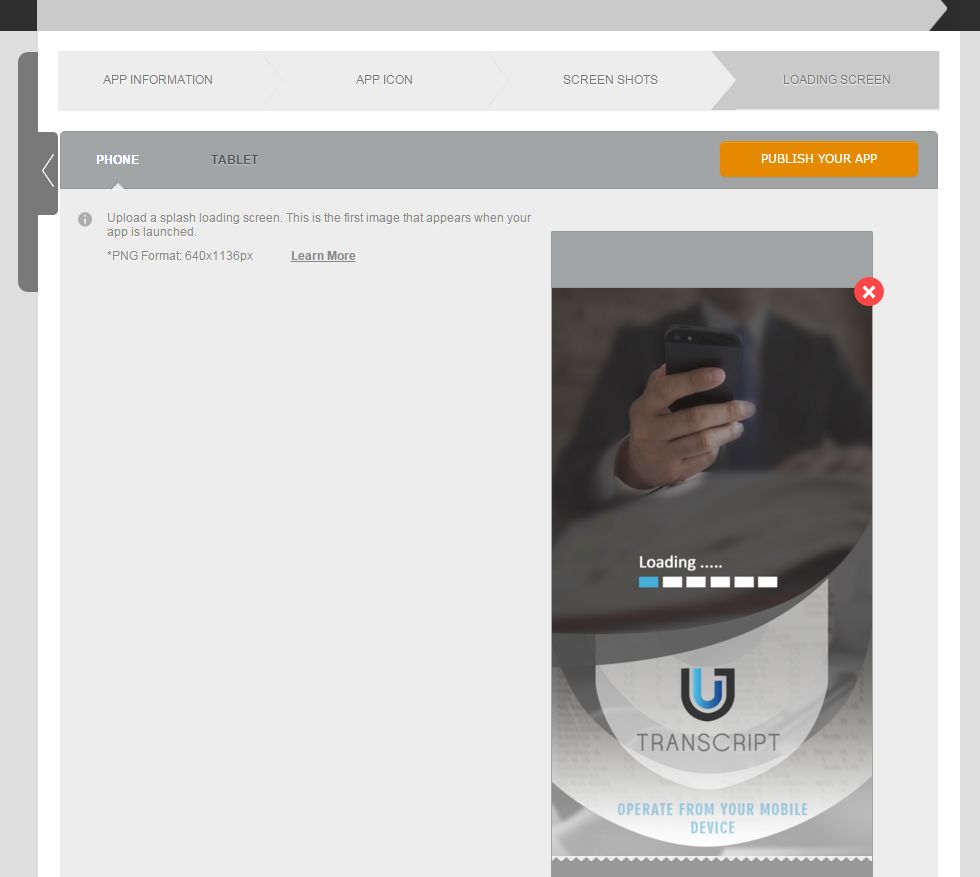
Task: Select the Loading Screen step
Action: point(836,80)
